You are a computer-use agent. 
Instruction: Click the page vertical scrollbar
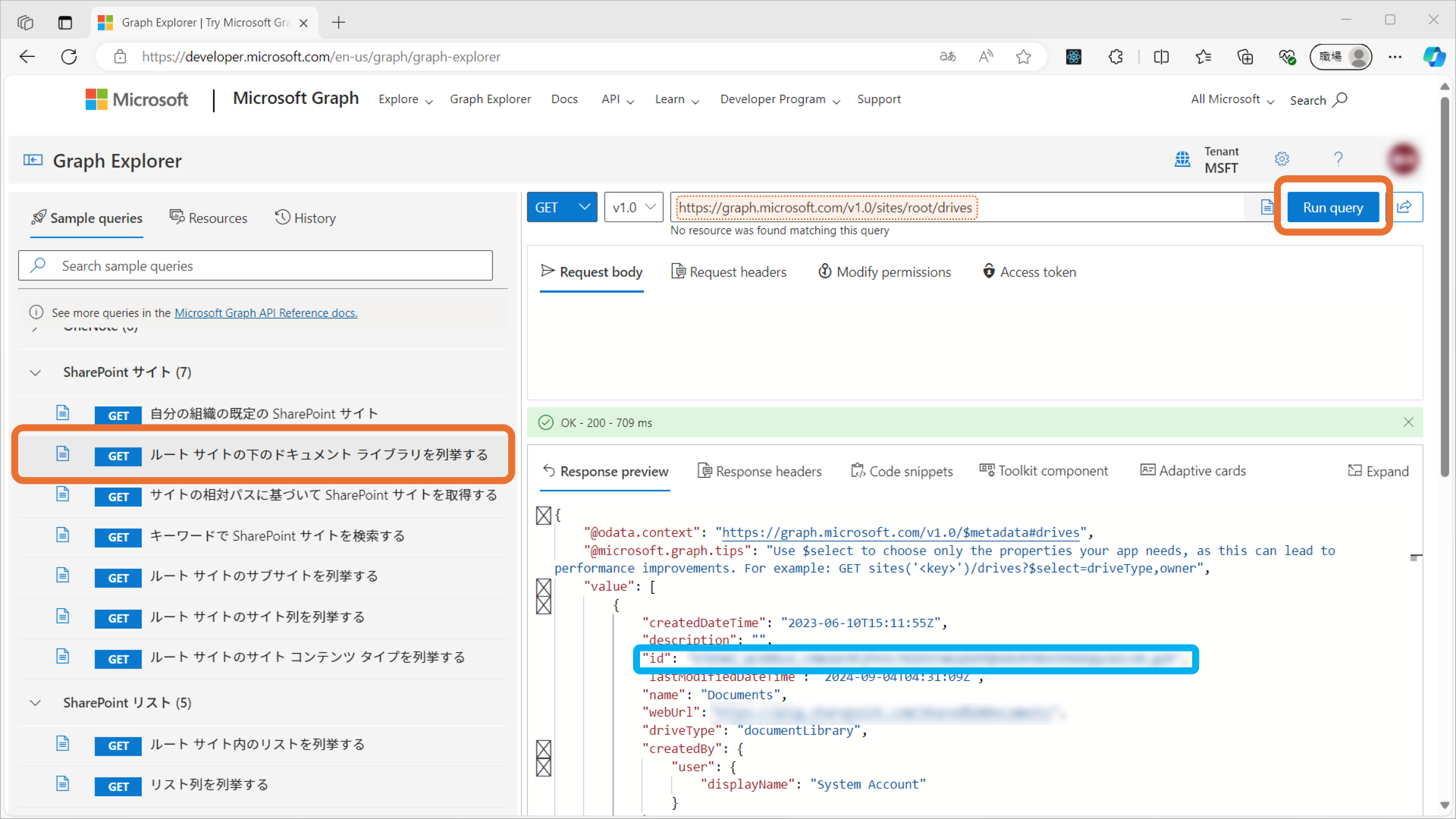point(1445,288)
